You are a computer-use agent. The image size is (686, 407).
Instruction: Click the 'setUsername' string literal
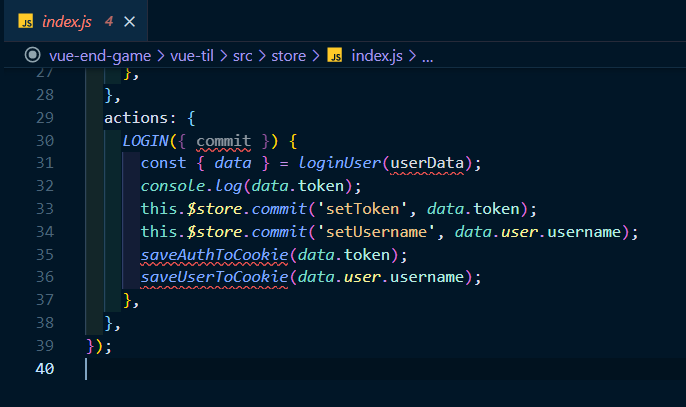point(376,232)
